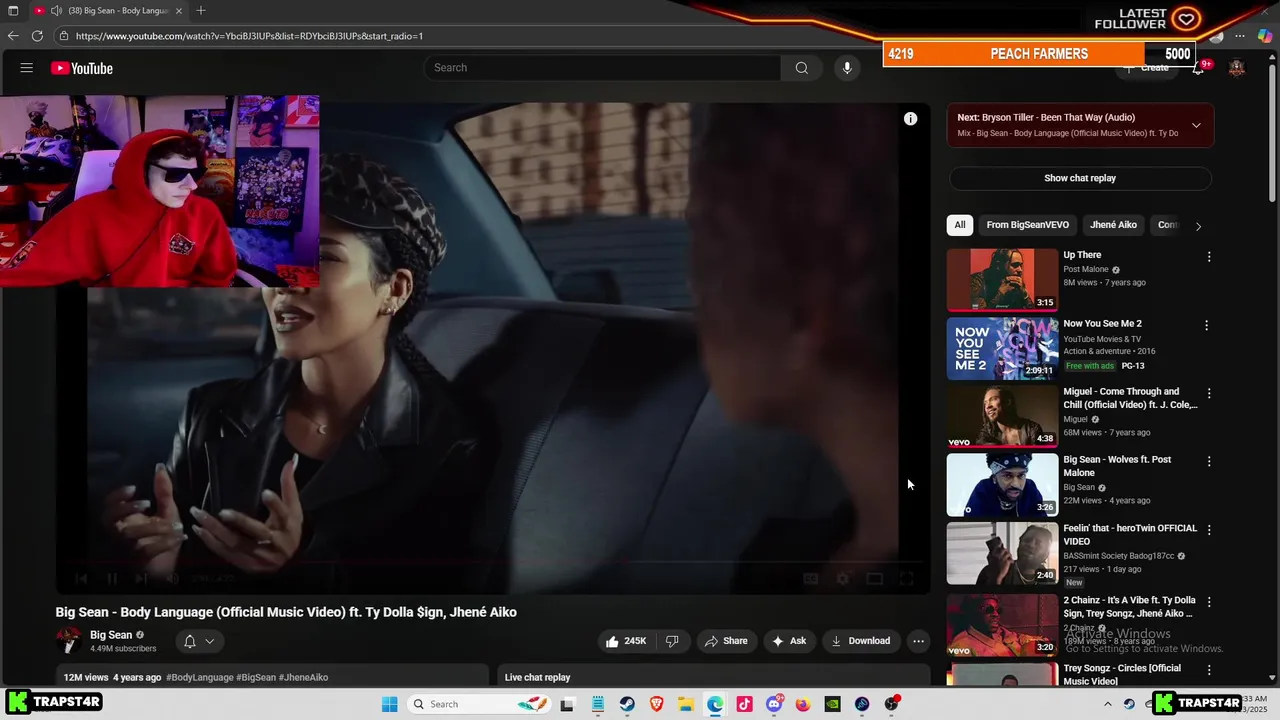Open Big Sean channel name link
Viewport: 1280px width, 720px height.
111,635
